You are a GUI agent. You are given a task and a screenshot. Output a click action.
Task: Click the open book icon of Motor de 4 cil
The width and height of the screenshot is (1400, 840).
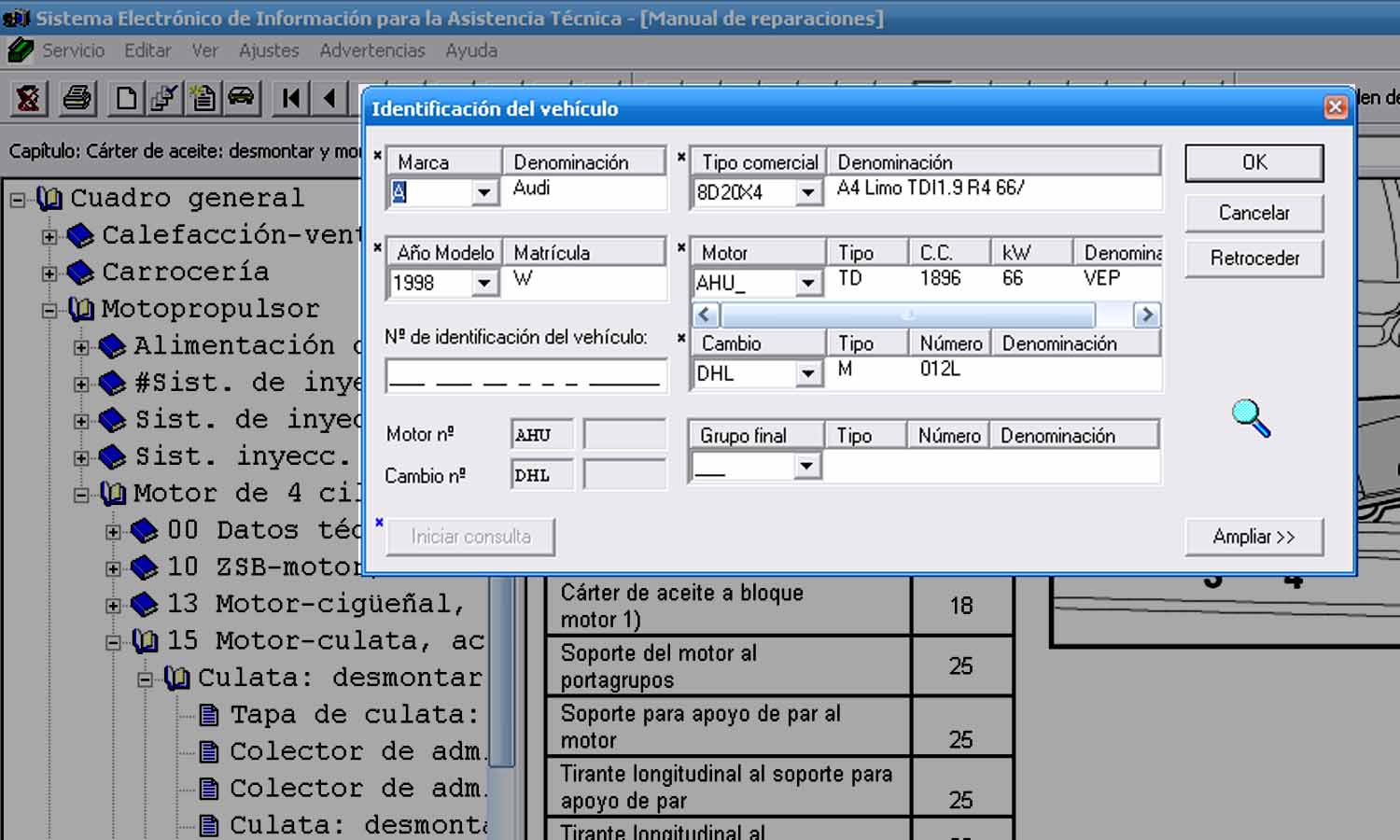(x=113, y=494)
